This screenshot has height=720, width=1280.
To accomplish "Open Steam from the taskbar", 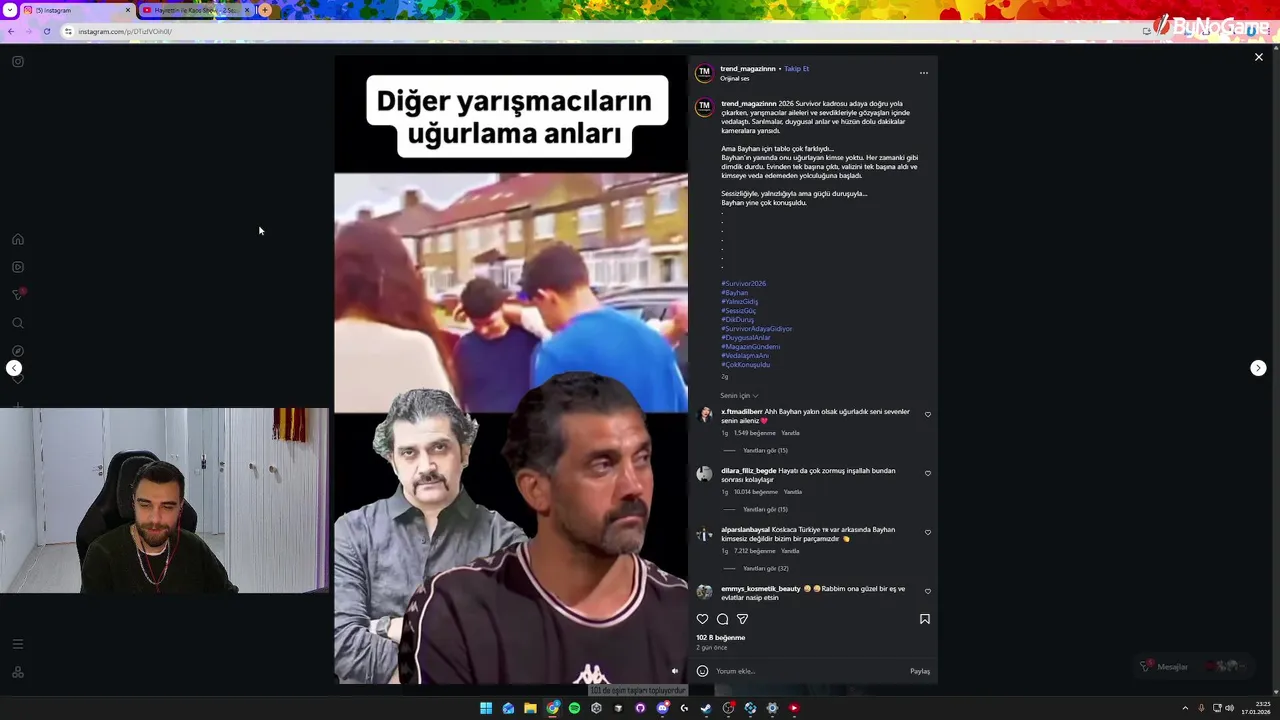I will [x=706, y=708].
